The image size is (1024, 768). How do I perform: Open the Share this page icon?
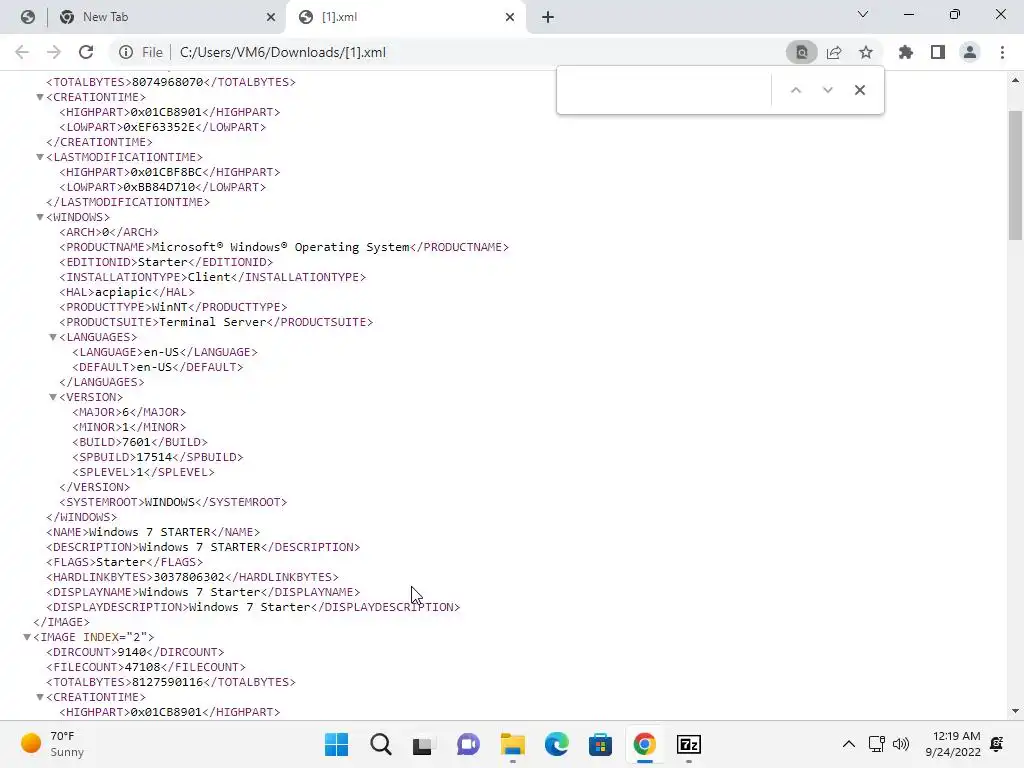coord(834,52)
